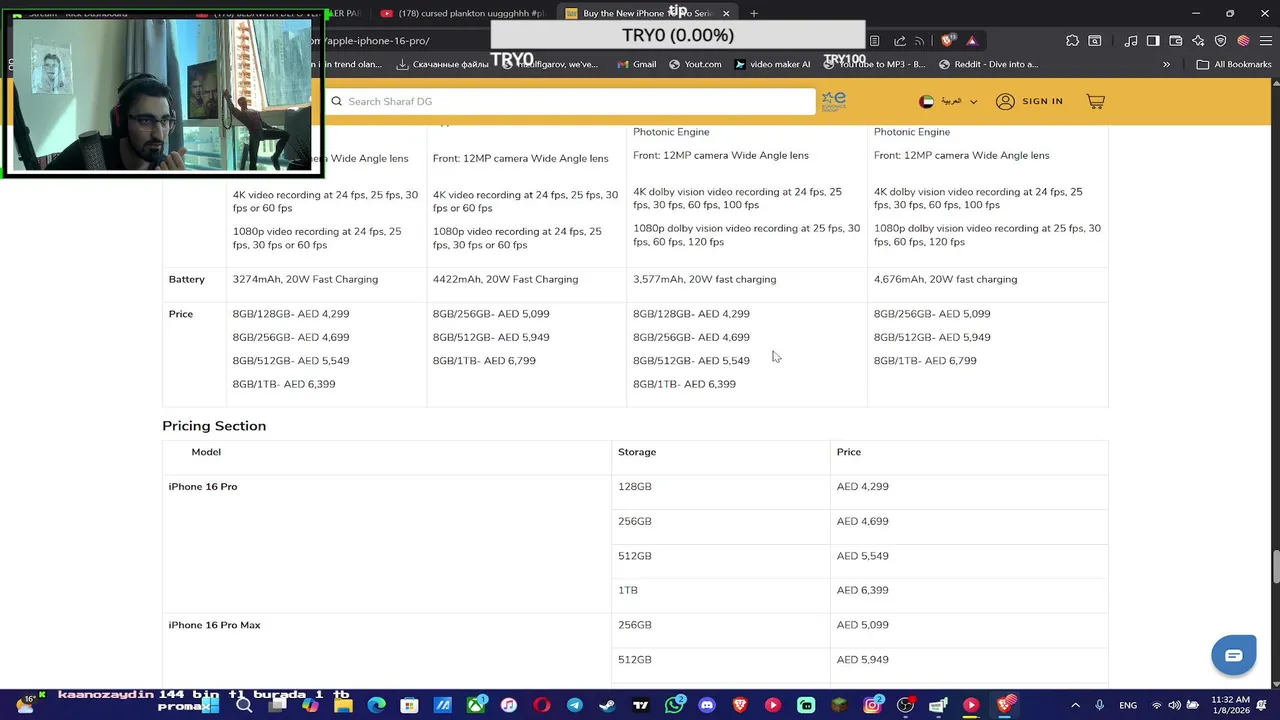This screenshot has height=720, width=1280.
Task: Focus the Search Sharaf DG field
Action: 570,101
